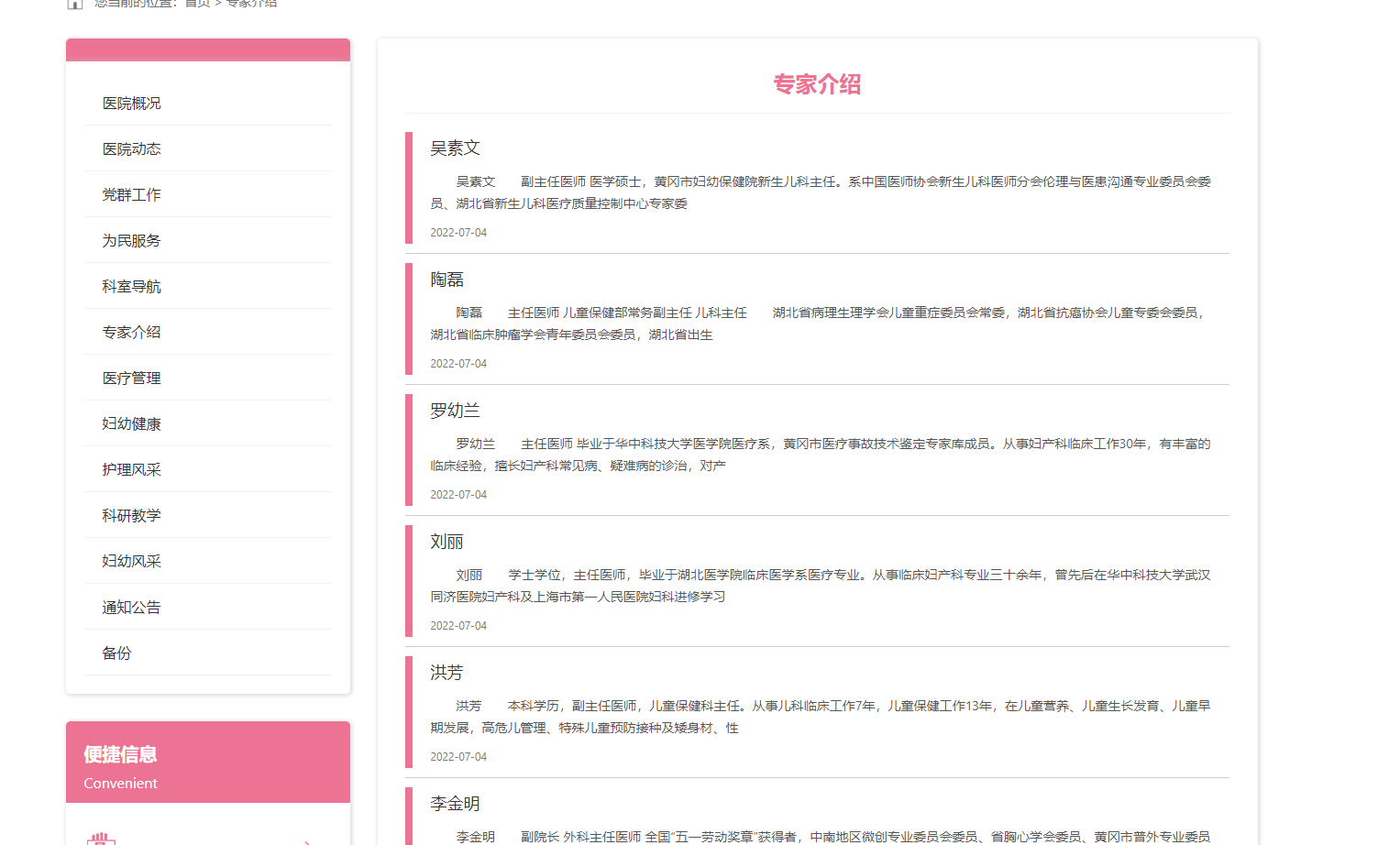
Task: Click the 专家介绍 breadcrumb text
Action: point(251,4)
